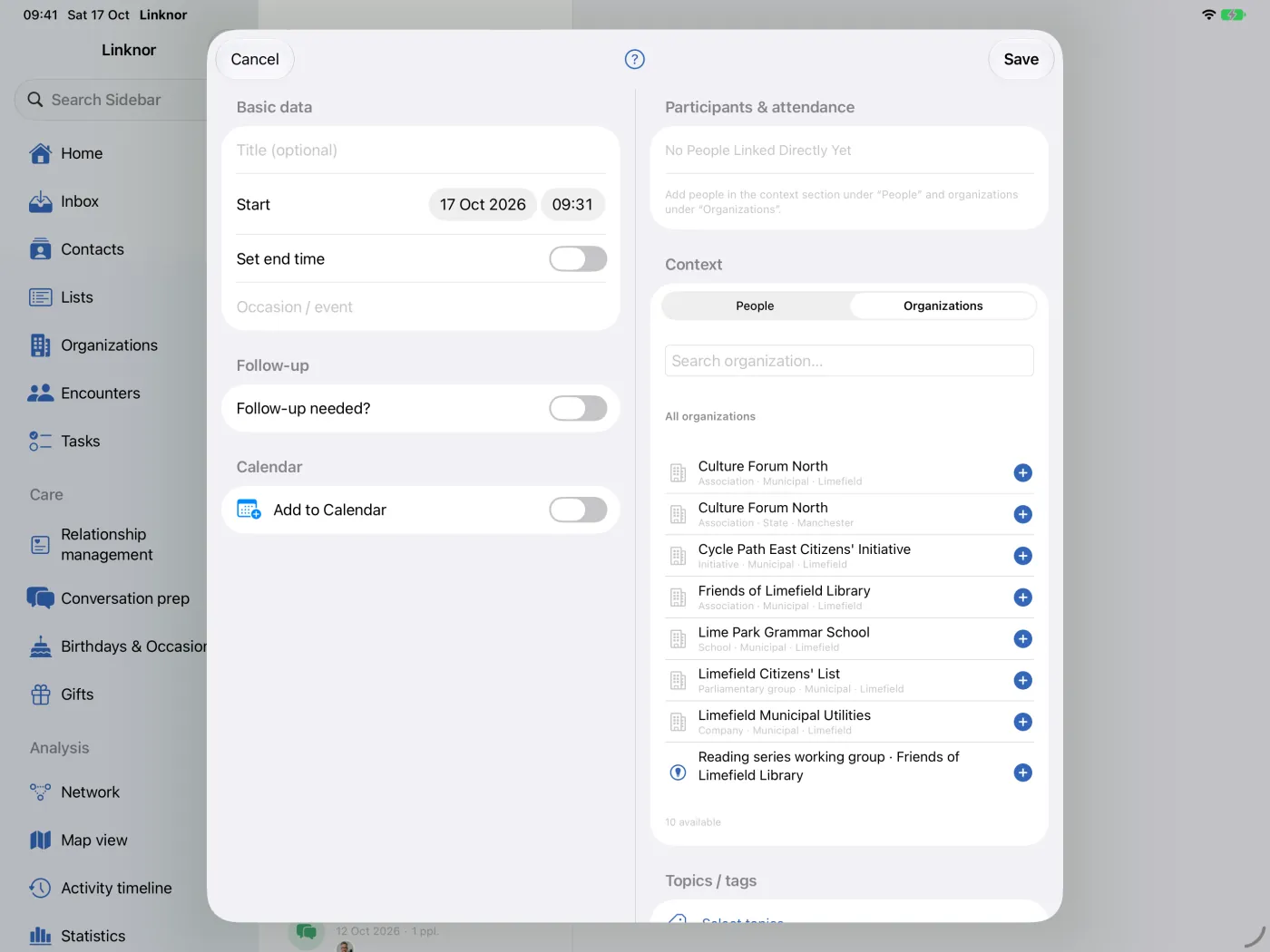Add Culture Forum North in Manchester
The width and height of the screenshot is (1270, 952).
[1022, 514]
